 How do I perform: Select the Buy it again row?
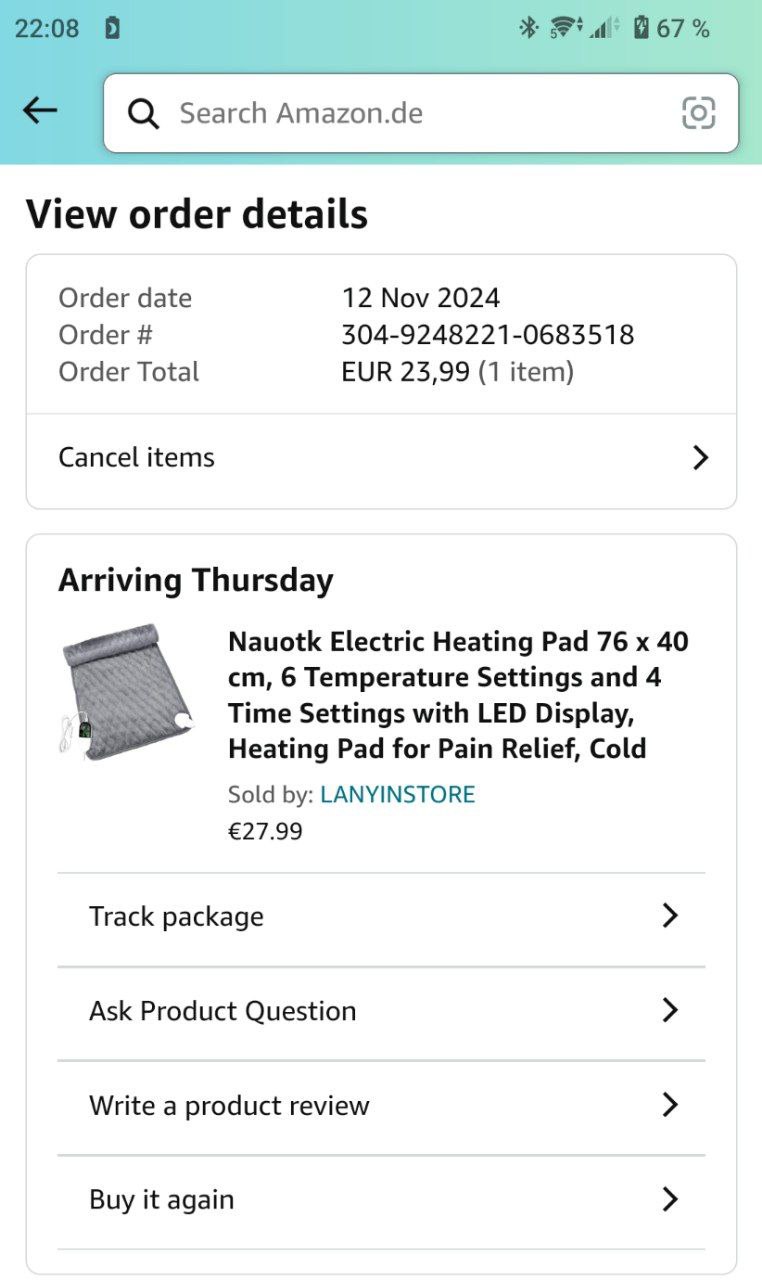click(x=162, y=1200)
